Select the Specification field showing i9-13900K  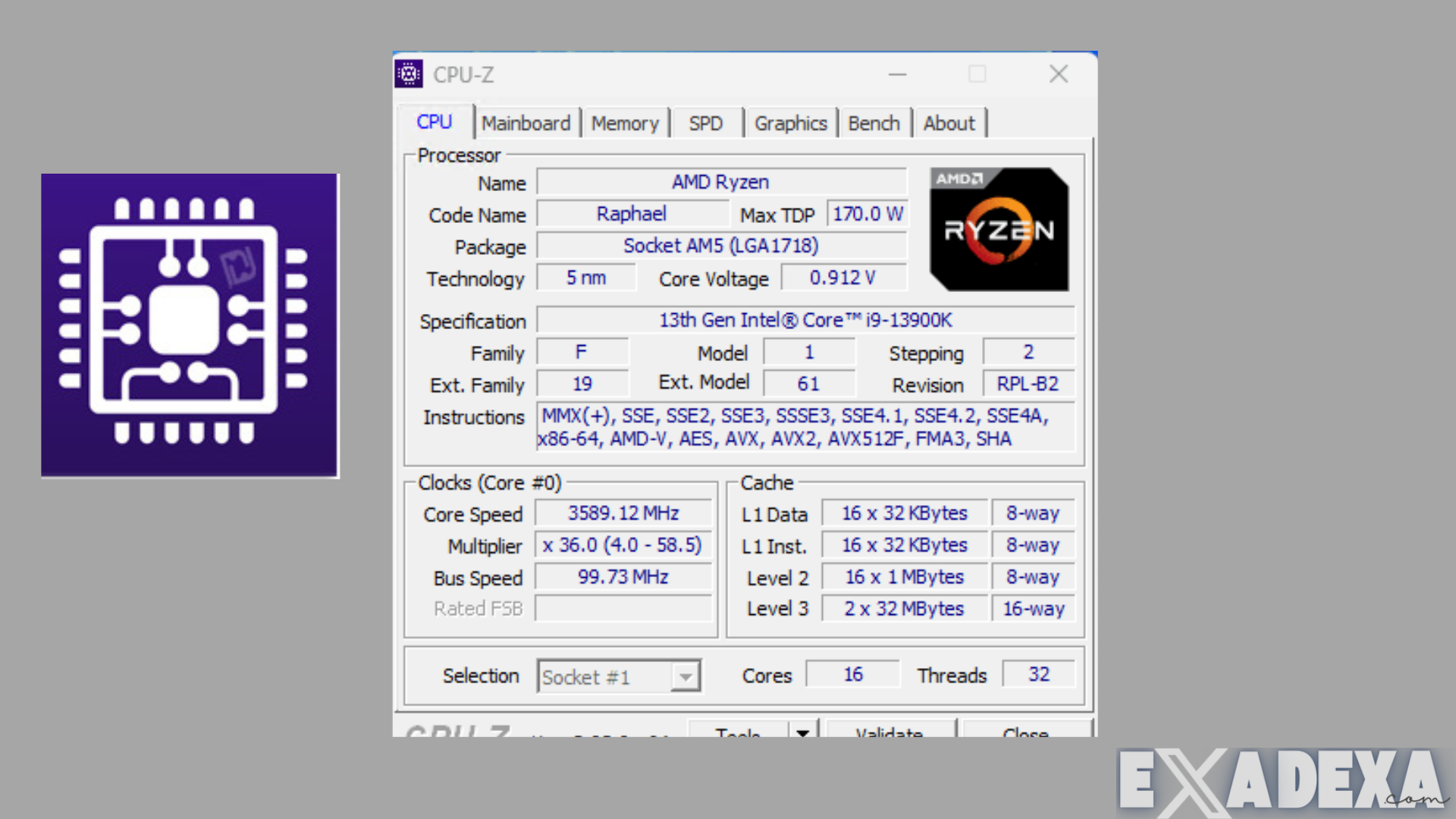pos(806,320)
